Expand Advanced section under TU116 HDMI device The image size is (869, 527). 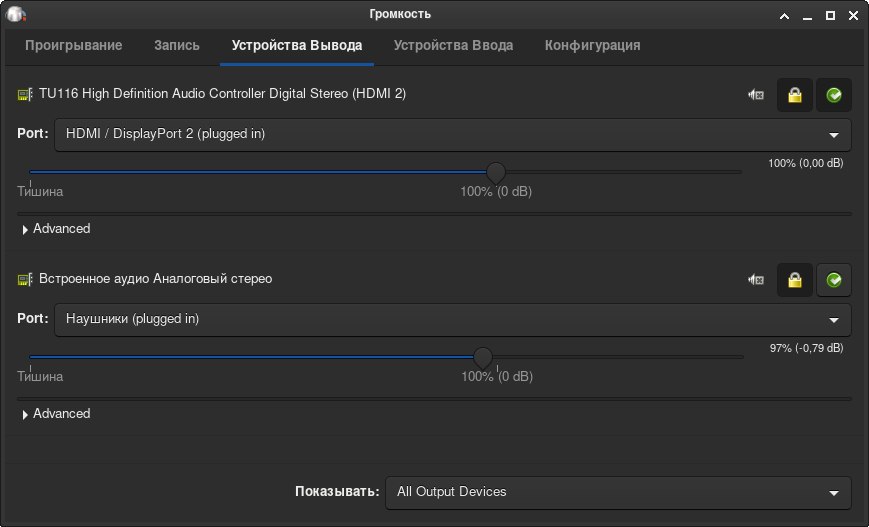[55, 229]
